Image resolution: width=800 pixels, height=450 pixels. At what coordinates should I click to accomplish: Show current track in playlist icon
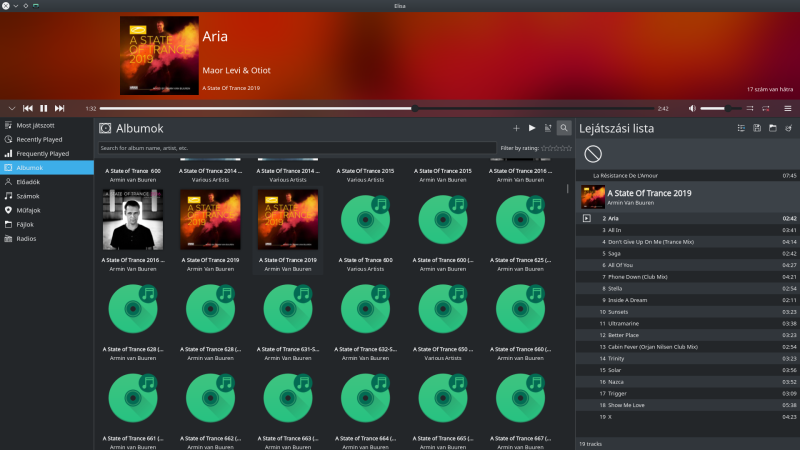(741, 128)
